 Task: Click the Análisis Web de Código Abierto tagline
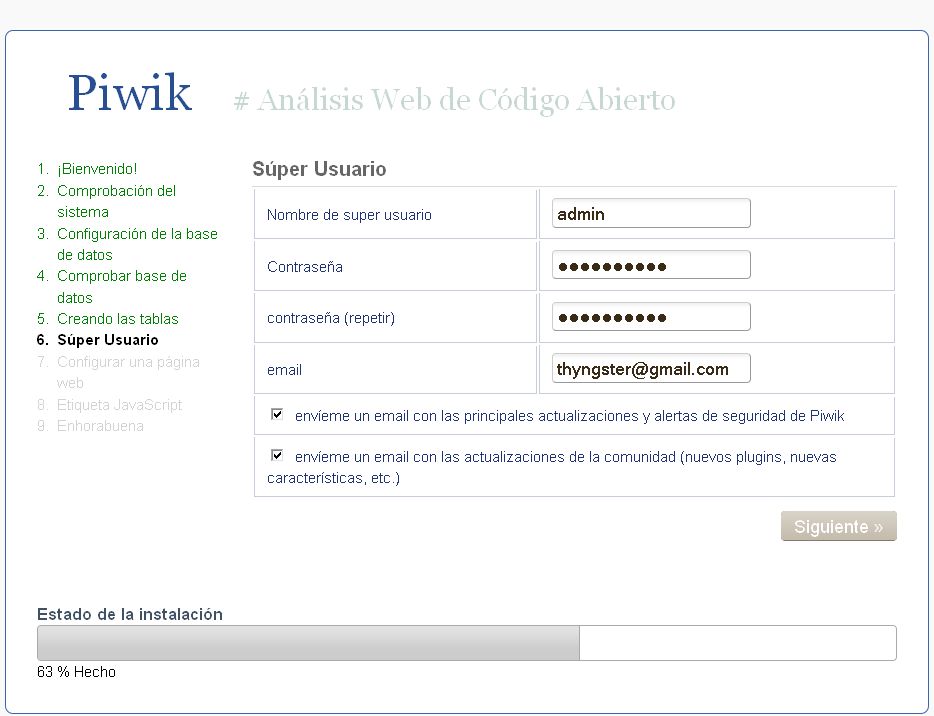pyautogui.click(x=454, y=99)
